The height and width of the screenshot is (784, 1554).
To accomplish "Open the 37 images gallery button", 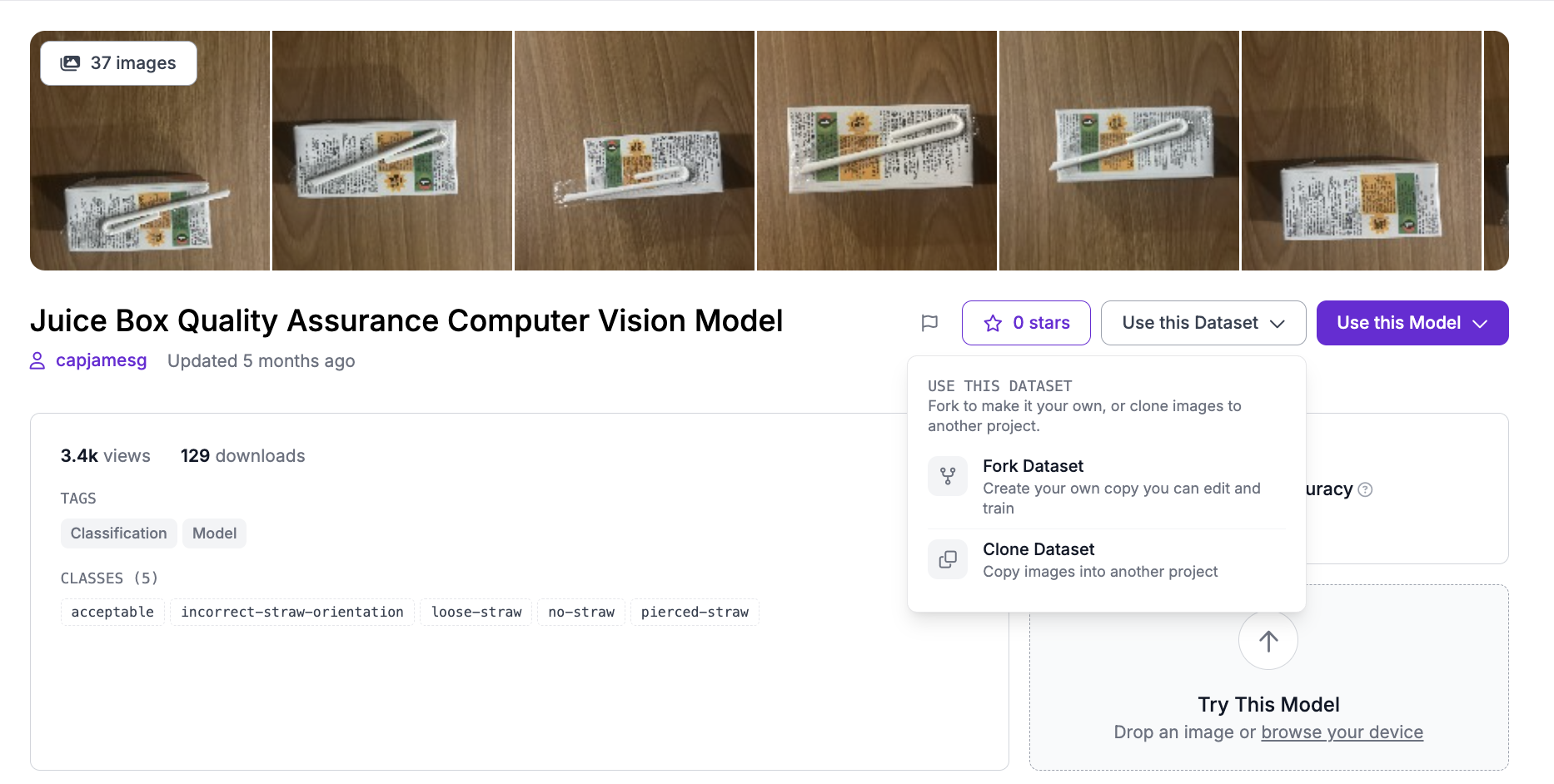I will 118,63.
